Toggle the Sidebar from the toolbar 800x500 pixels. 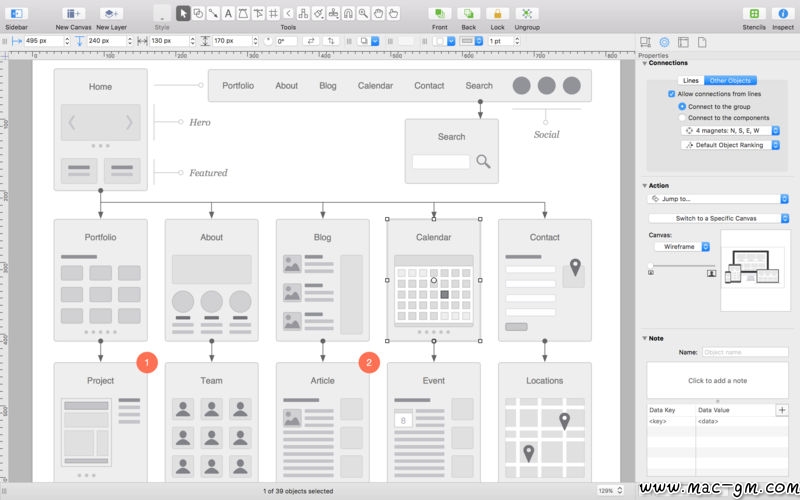16,13
